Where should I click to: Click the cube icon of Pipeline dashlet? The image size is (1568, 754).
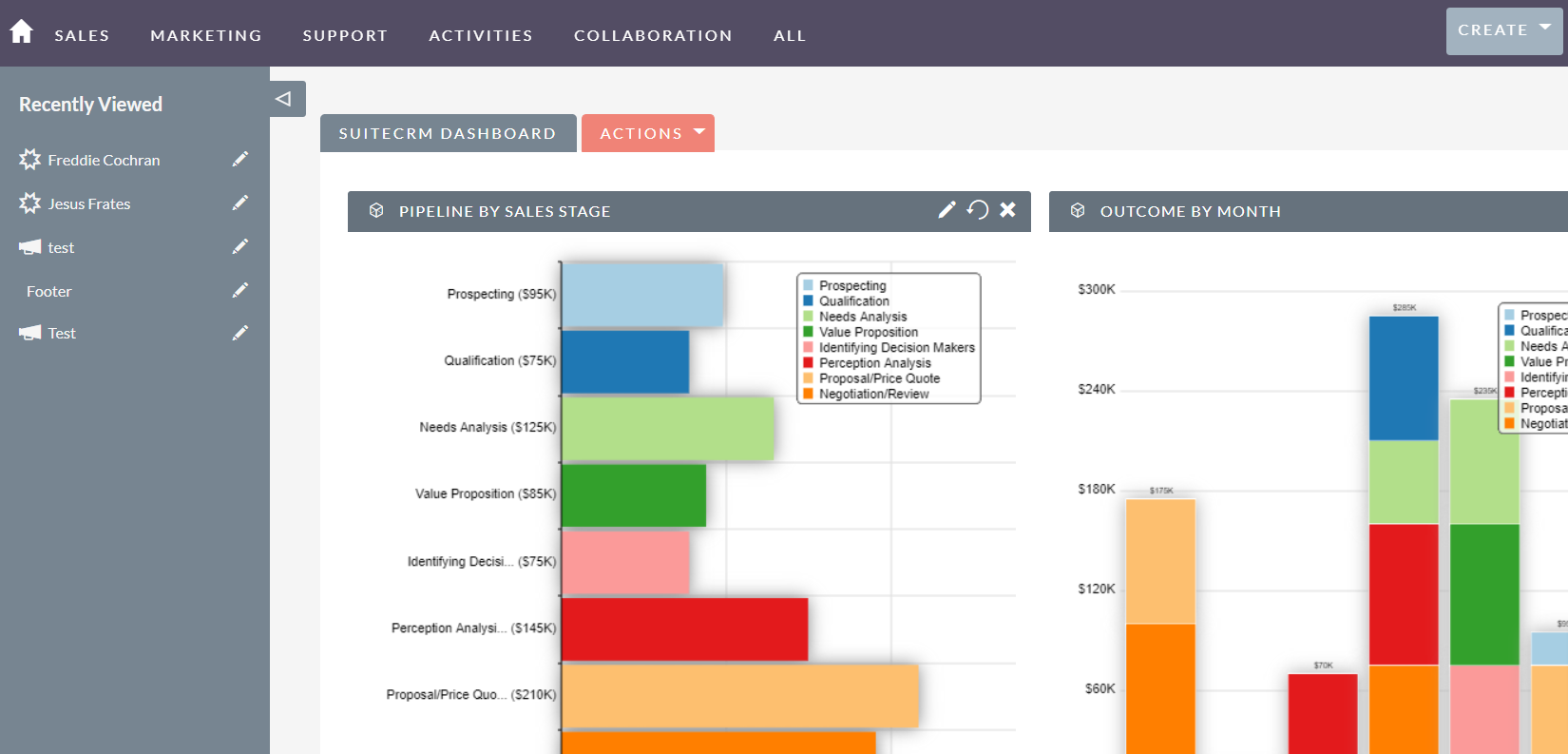pos(376,211)
